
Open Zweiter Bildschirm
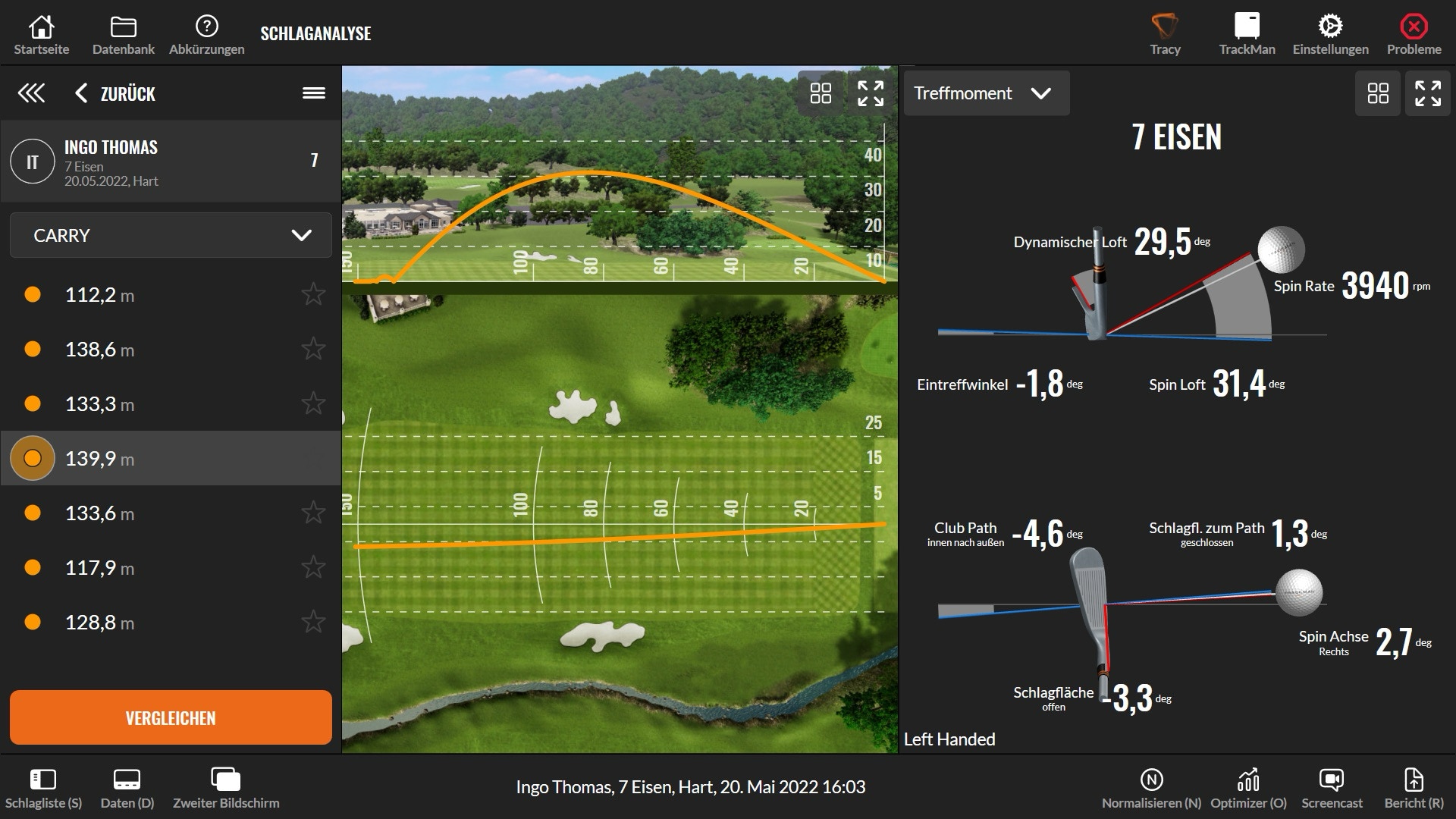click(x=226, y=789)
